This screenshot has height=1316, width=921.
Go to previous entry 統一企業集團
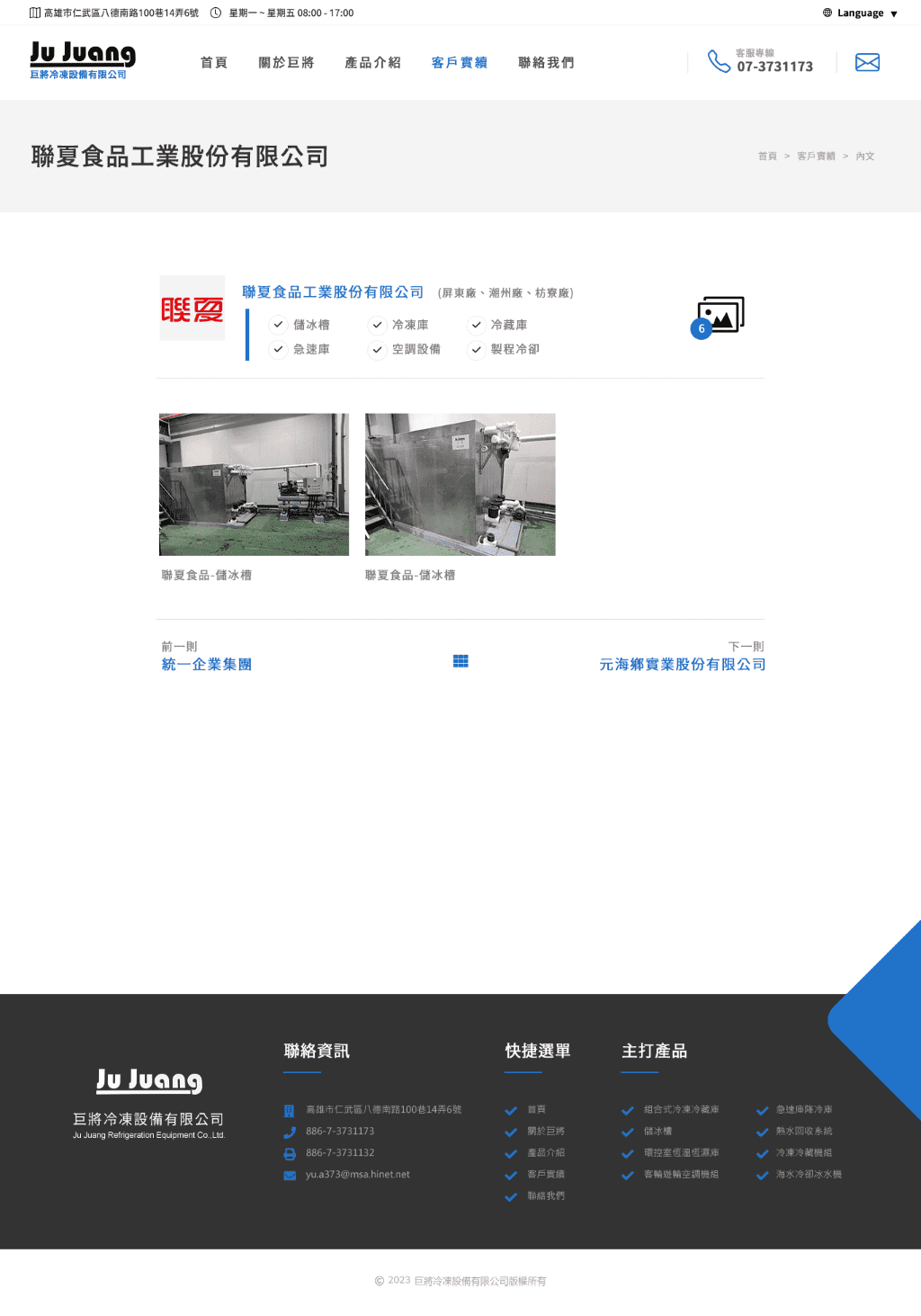(x=207, y=664)
